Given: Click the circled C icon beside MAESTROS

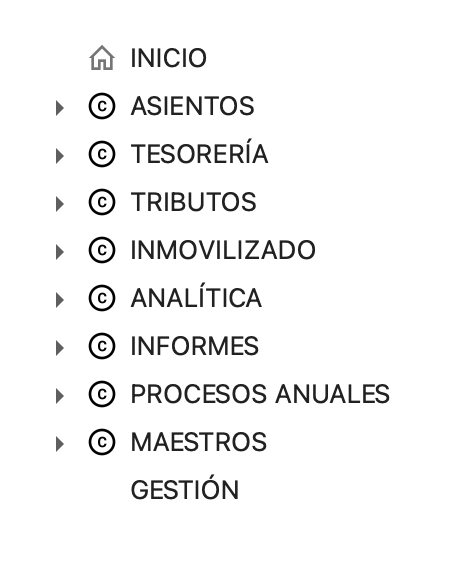Looking at the screenshot, I should pos(102,442).
